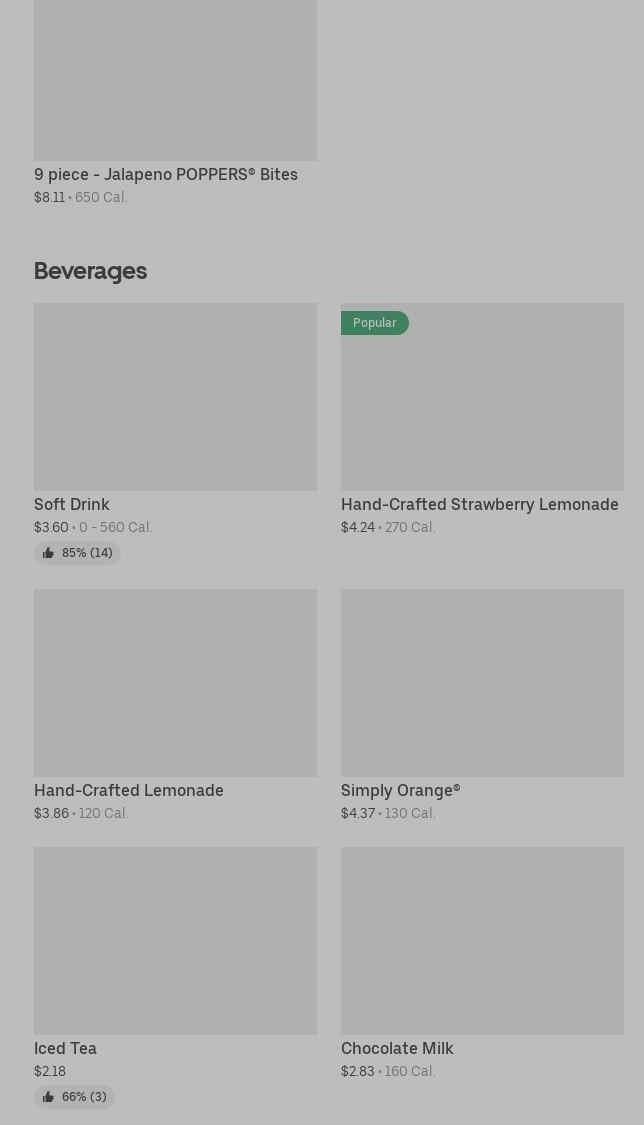The height and width of the screenshot is (1125, 644).
Task: Select the 9 piece Jalapeno POPPERS Bites title
Action: click(x=166, y=174)
